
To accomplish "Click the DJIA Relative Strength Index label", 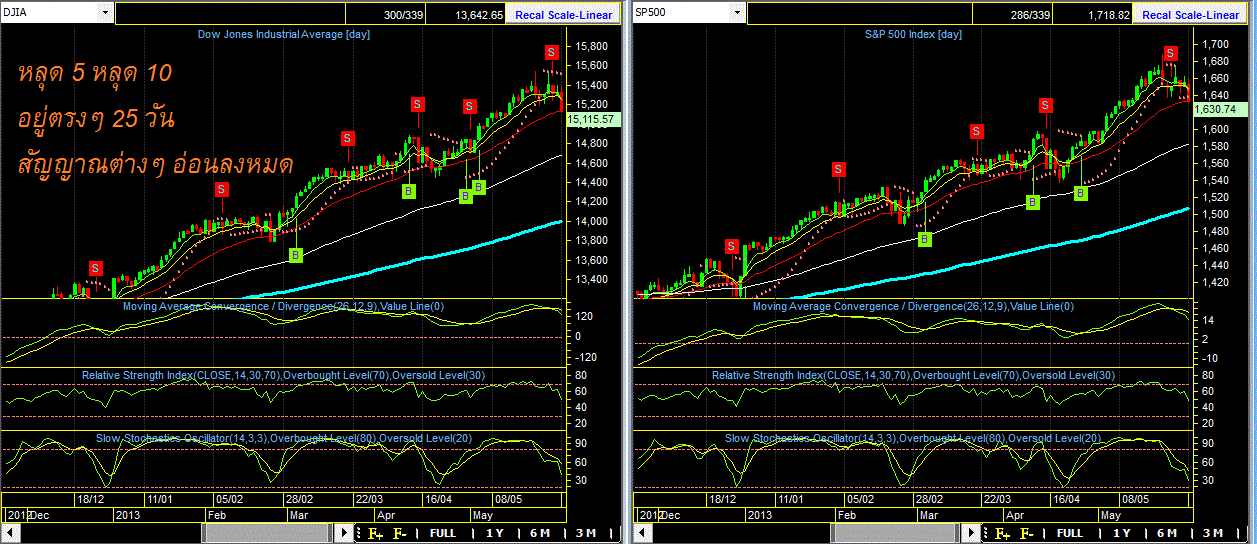I will (283, 374).
